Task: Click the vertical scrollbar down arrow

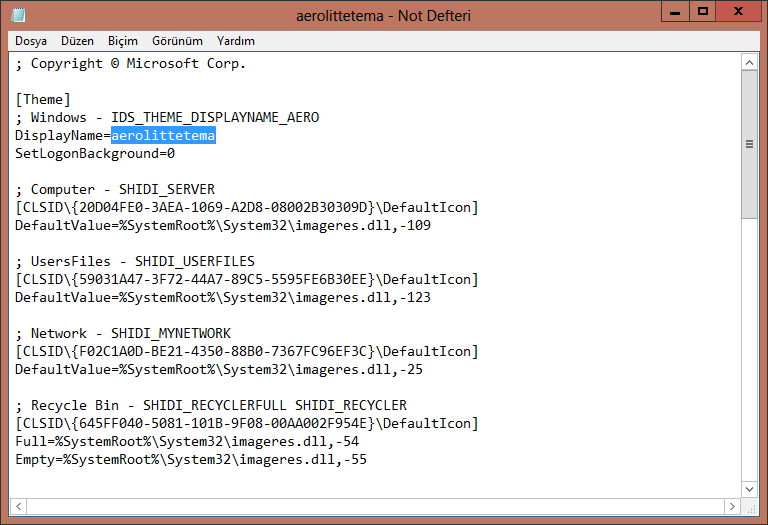Action: click(x=749, y=489)
